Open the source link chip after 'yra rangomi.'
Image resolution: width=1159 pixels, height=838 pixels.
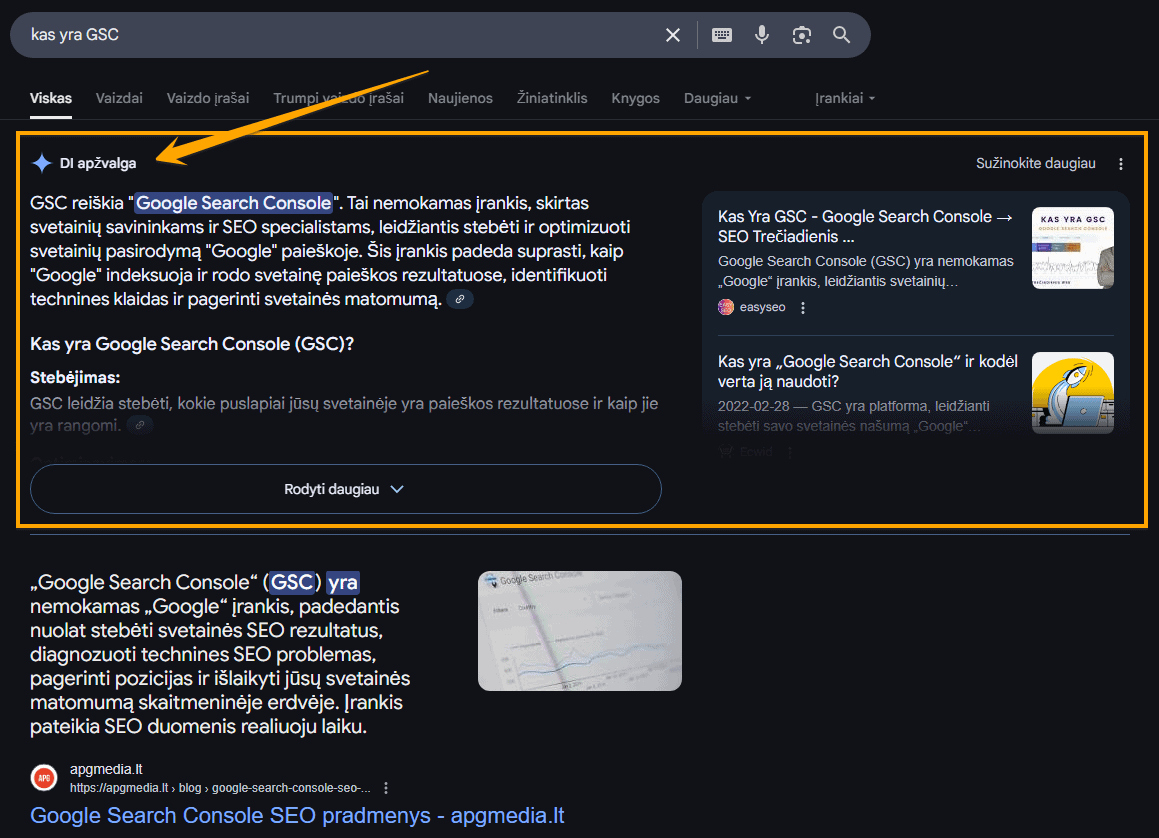(x=140, y=426)
